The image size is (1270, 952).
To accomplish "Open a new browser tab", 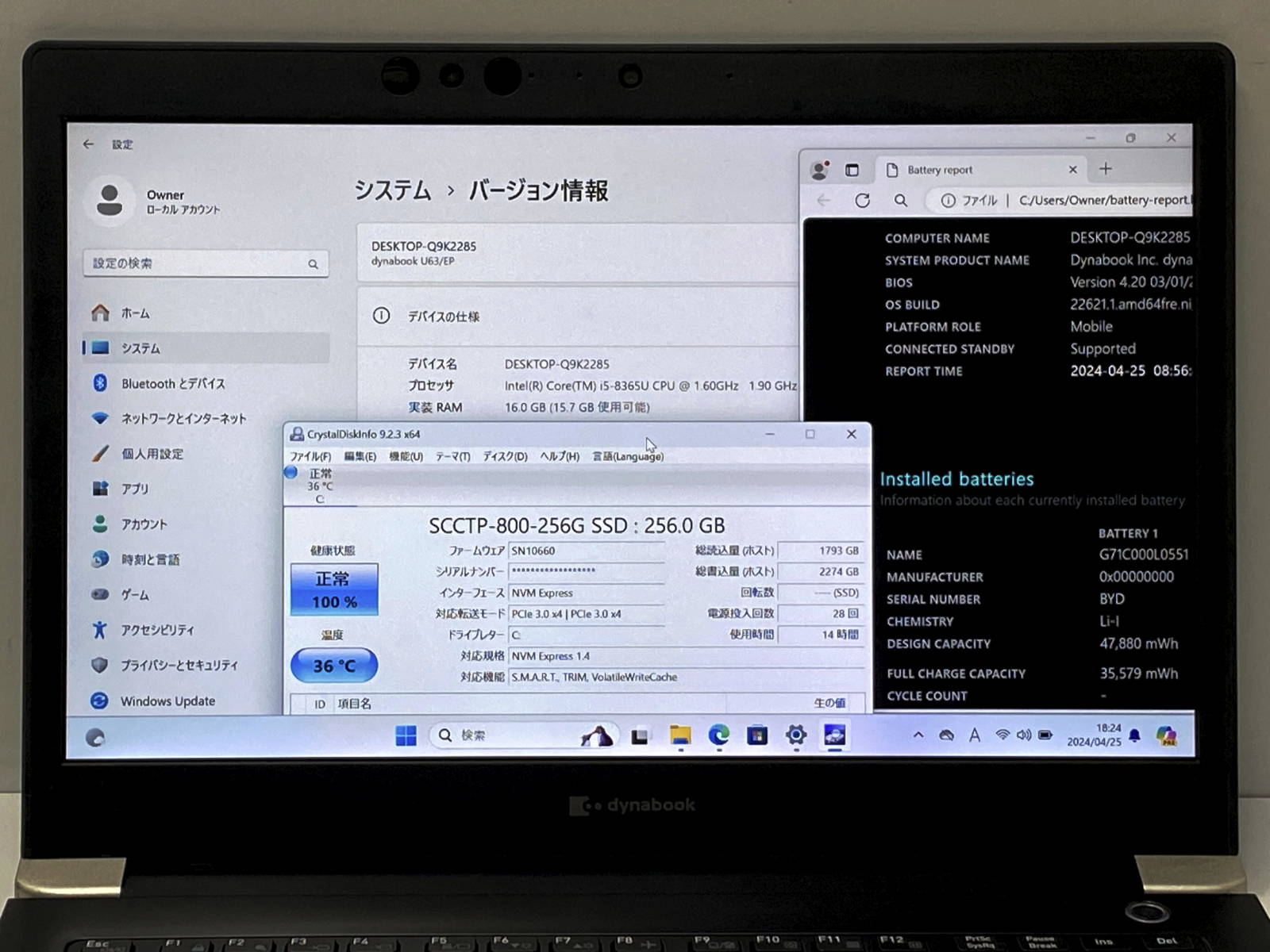I will click(x=1106, y=169).
